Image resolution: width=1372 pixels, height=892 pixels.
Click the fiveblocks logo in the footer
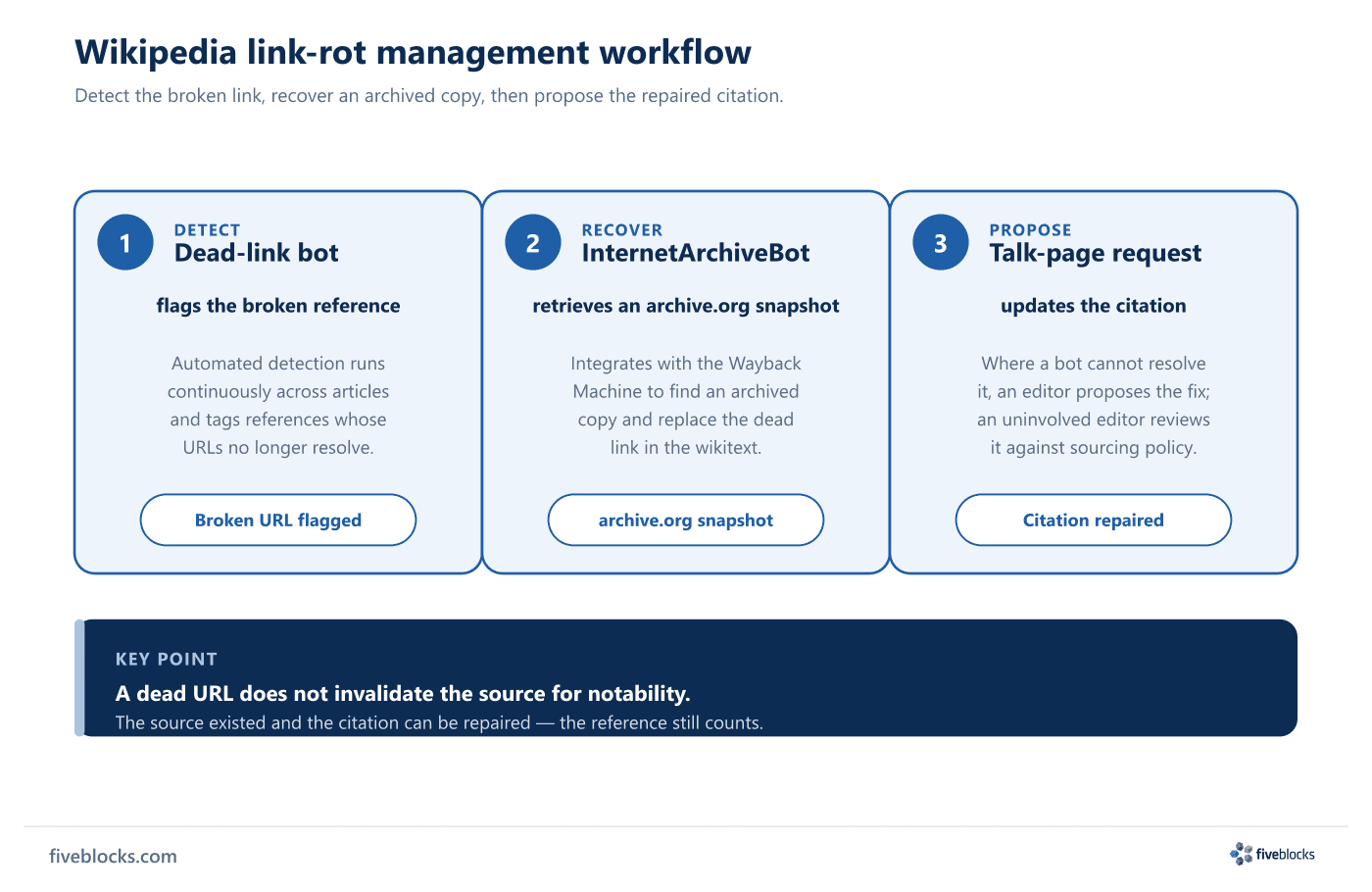[x=1272, y=854]
